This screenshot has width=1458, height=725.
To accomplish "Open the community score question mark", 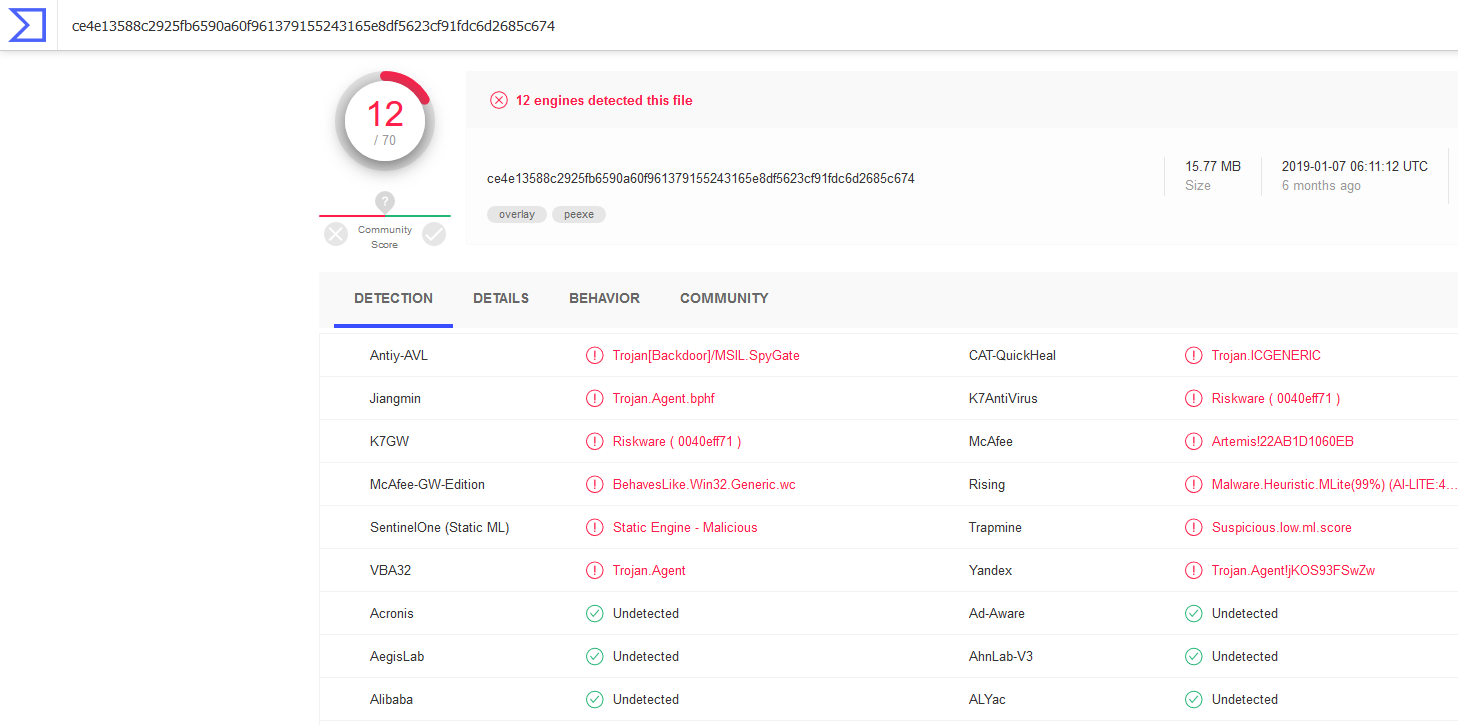I will pos(385,202).
